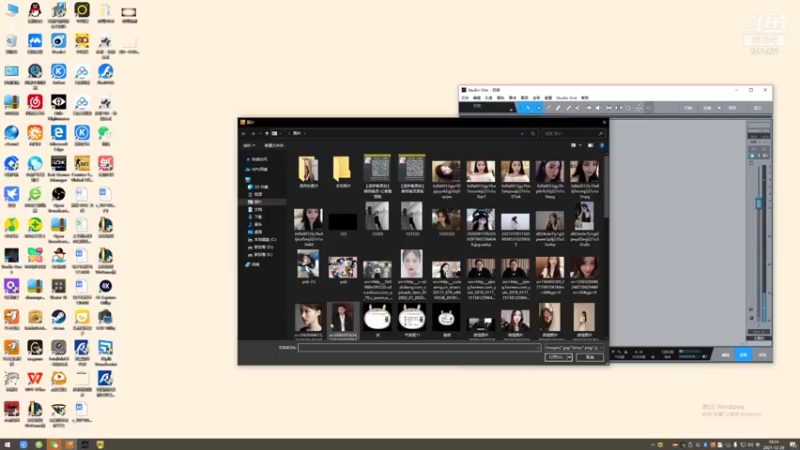The width and height of the screenshot is (800, 450).
Task: Click the Open button in file dialog
Action: (x=556, y=357)
